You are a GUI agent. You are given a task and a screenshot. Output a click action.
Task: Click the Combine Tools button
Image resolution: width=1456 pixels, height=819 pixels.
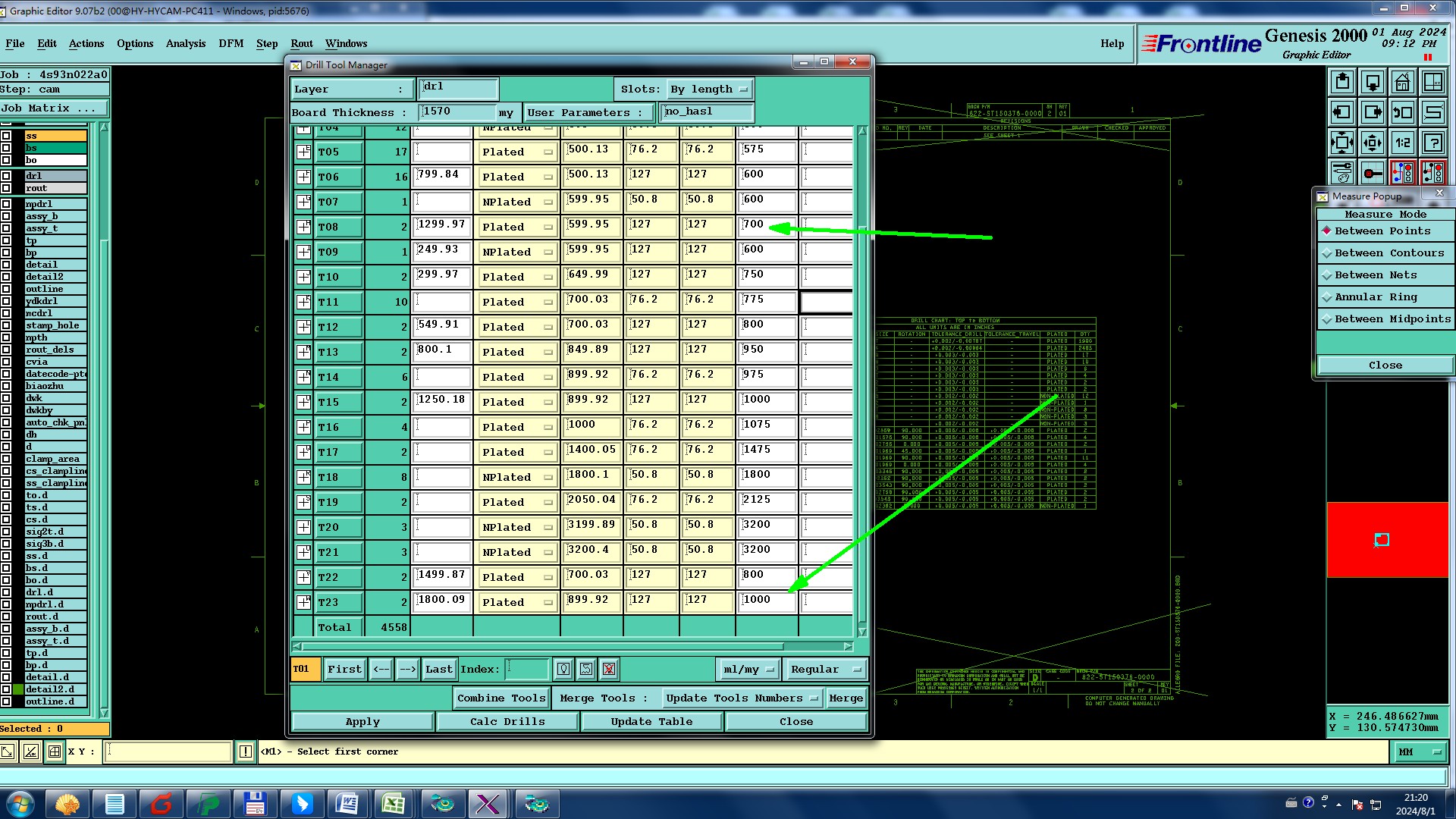coord(500,698)
